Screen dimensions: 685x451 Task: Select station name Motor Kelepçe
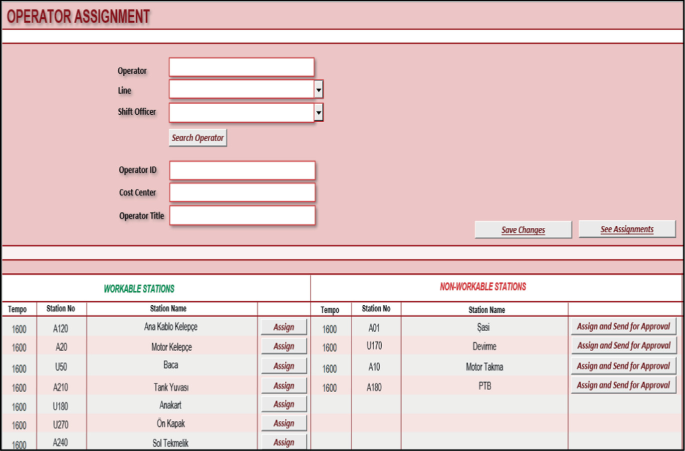point(171,347)
